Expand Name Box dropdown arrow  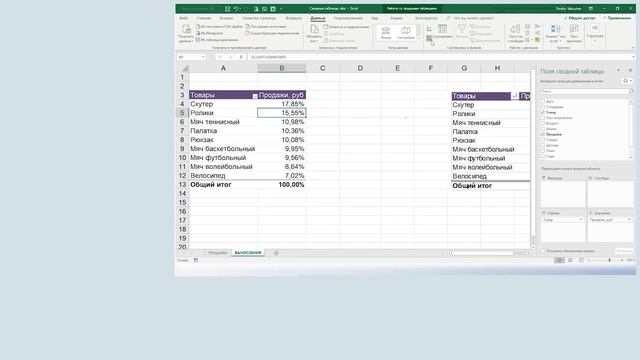click(203, 57)
